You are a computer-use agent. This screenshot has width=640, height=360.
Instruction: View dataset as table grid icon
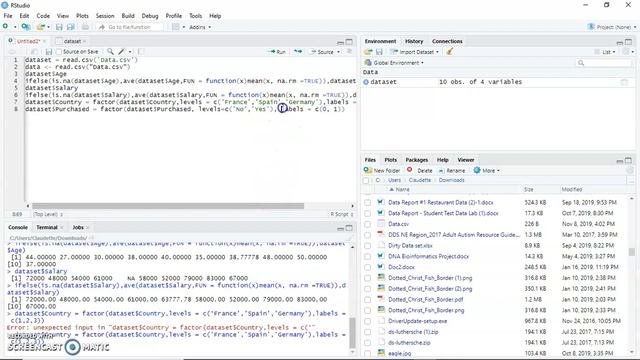(x=624, y=82)
